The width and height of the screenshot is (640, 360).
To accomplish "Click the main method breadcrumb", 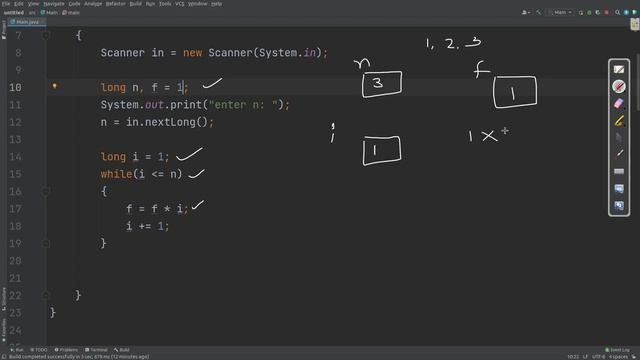I will [71, 13].
